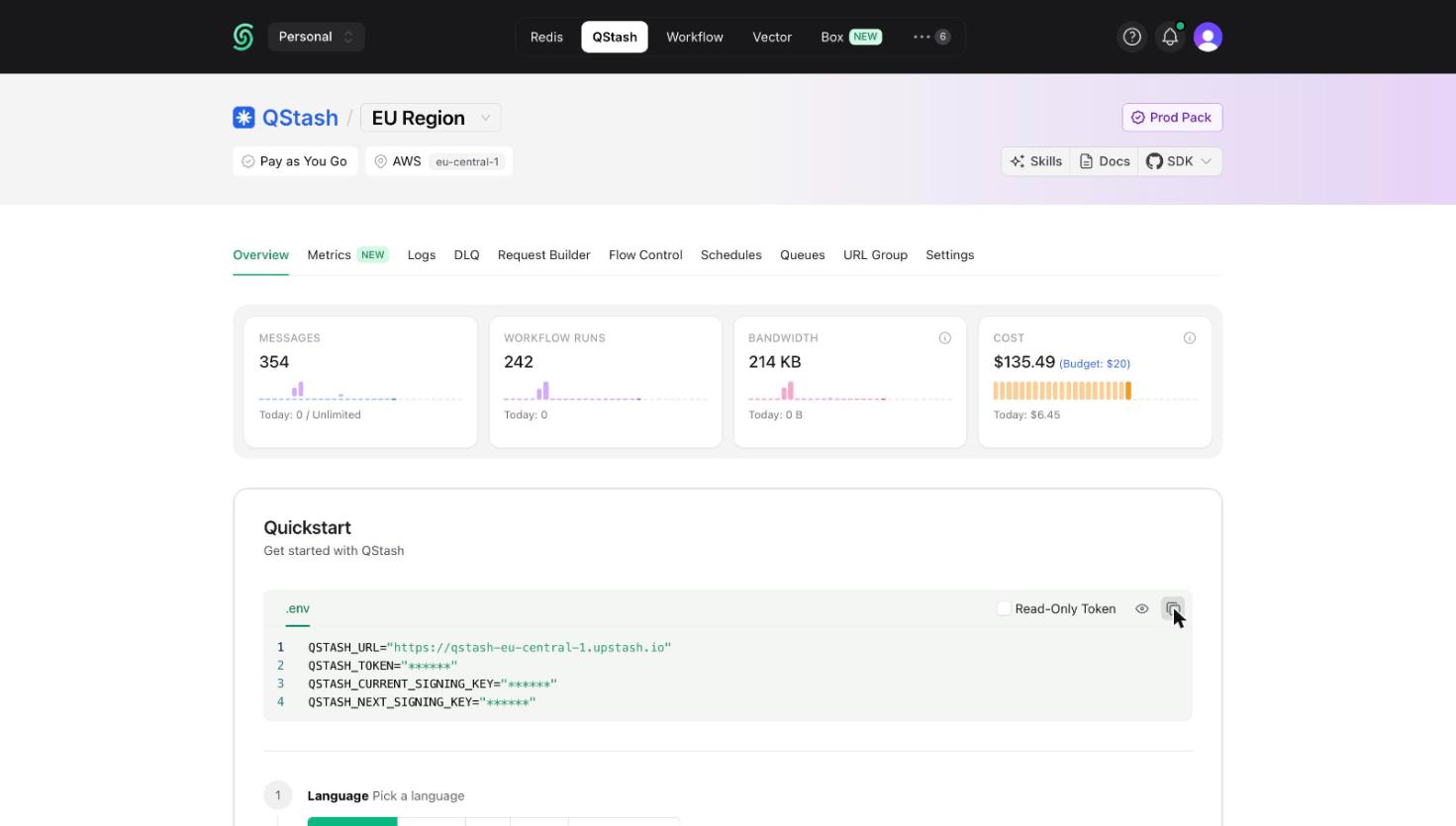The height and width of the screenshot is (826, 1456).
Task: Click the Cost info icon
Action: (x=1189, y=338)
